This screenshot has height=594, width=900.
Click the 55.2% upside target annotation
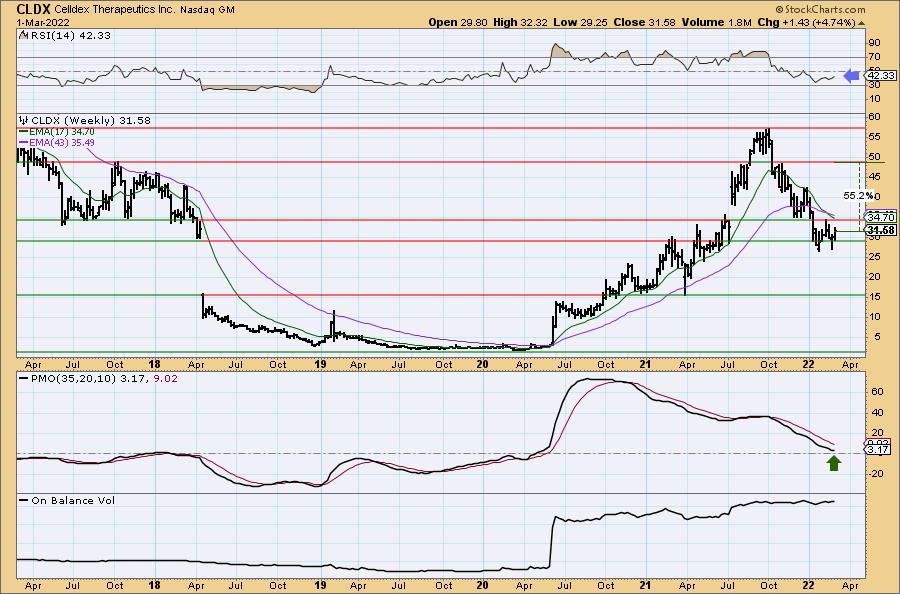[x=858, y=196]
